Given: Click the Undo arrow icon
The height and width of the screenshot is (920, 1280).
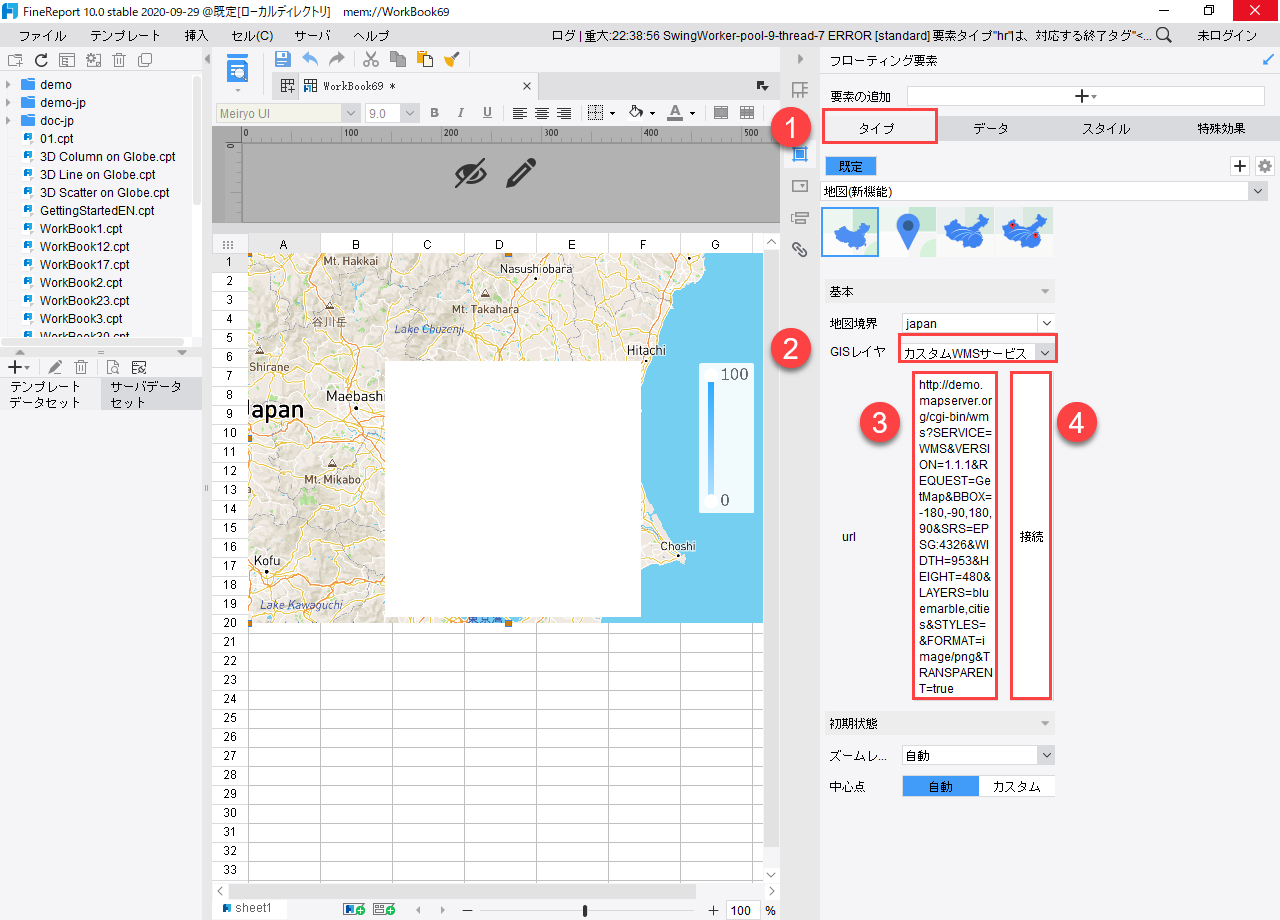Looking at the screenshot, I should pyautogui.click(x=310, y=60).
